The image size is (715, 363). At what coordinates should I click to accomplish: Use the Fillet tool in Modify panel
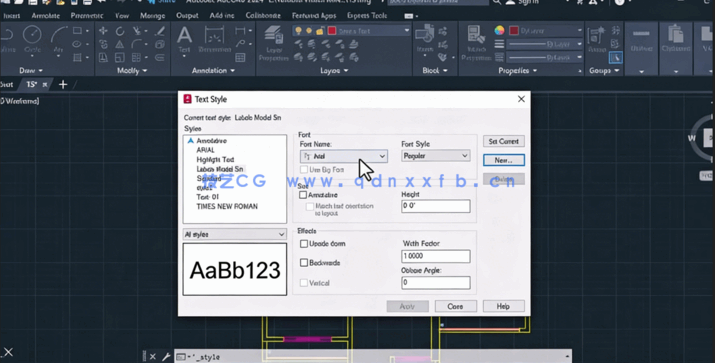point(136,44)
